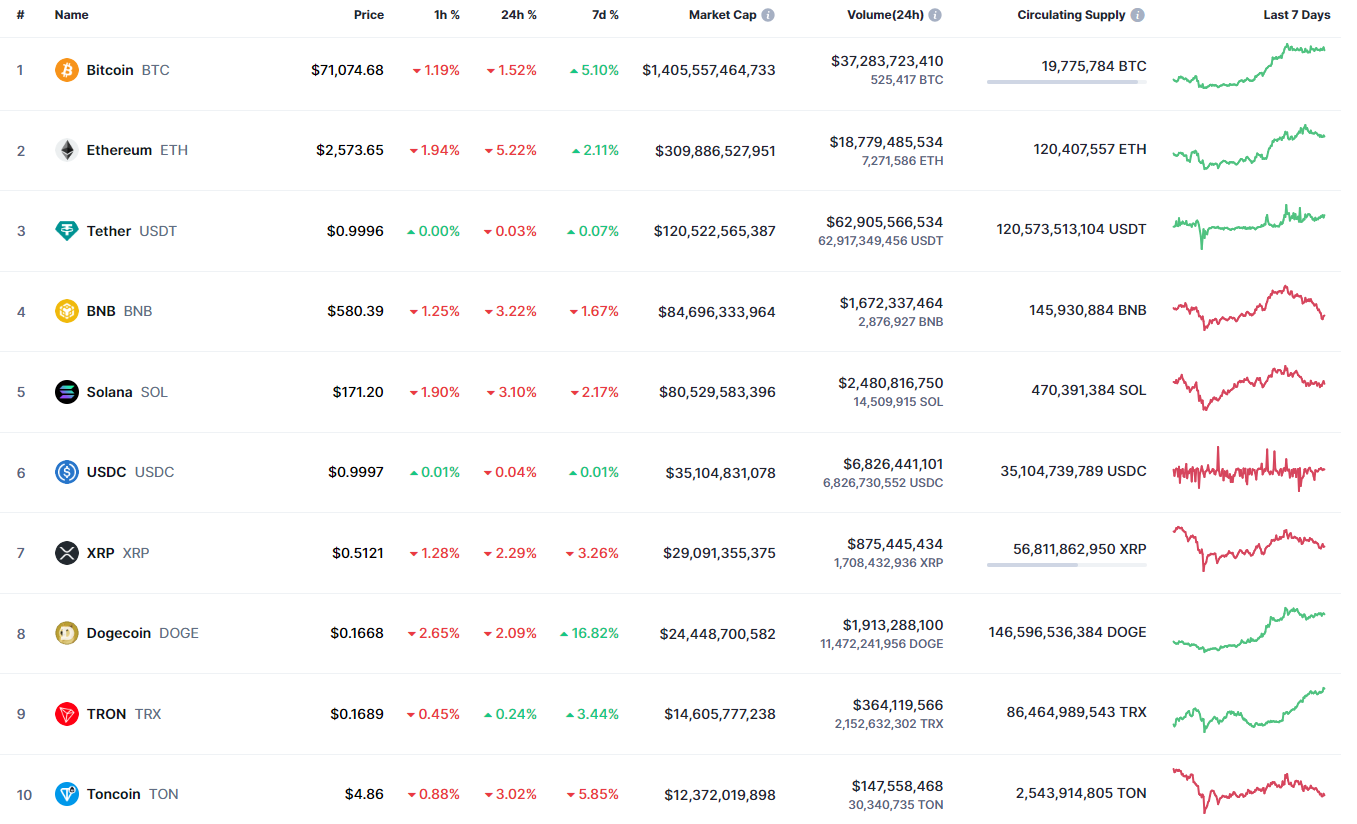Viewport: 1357px width, 824px height.
Task: Select the Solana SOL logo
Action: 66,392
